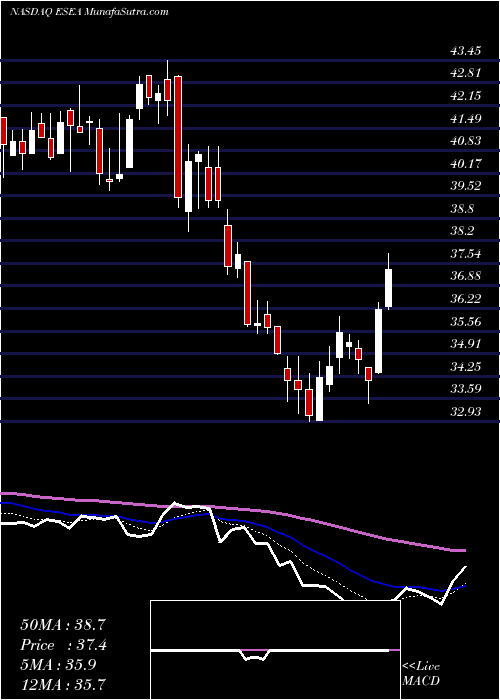Click the Price : 37.4 readout
This screenshot has height=700, width=500.
pyautogui.click(x=62, y=645)
